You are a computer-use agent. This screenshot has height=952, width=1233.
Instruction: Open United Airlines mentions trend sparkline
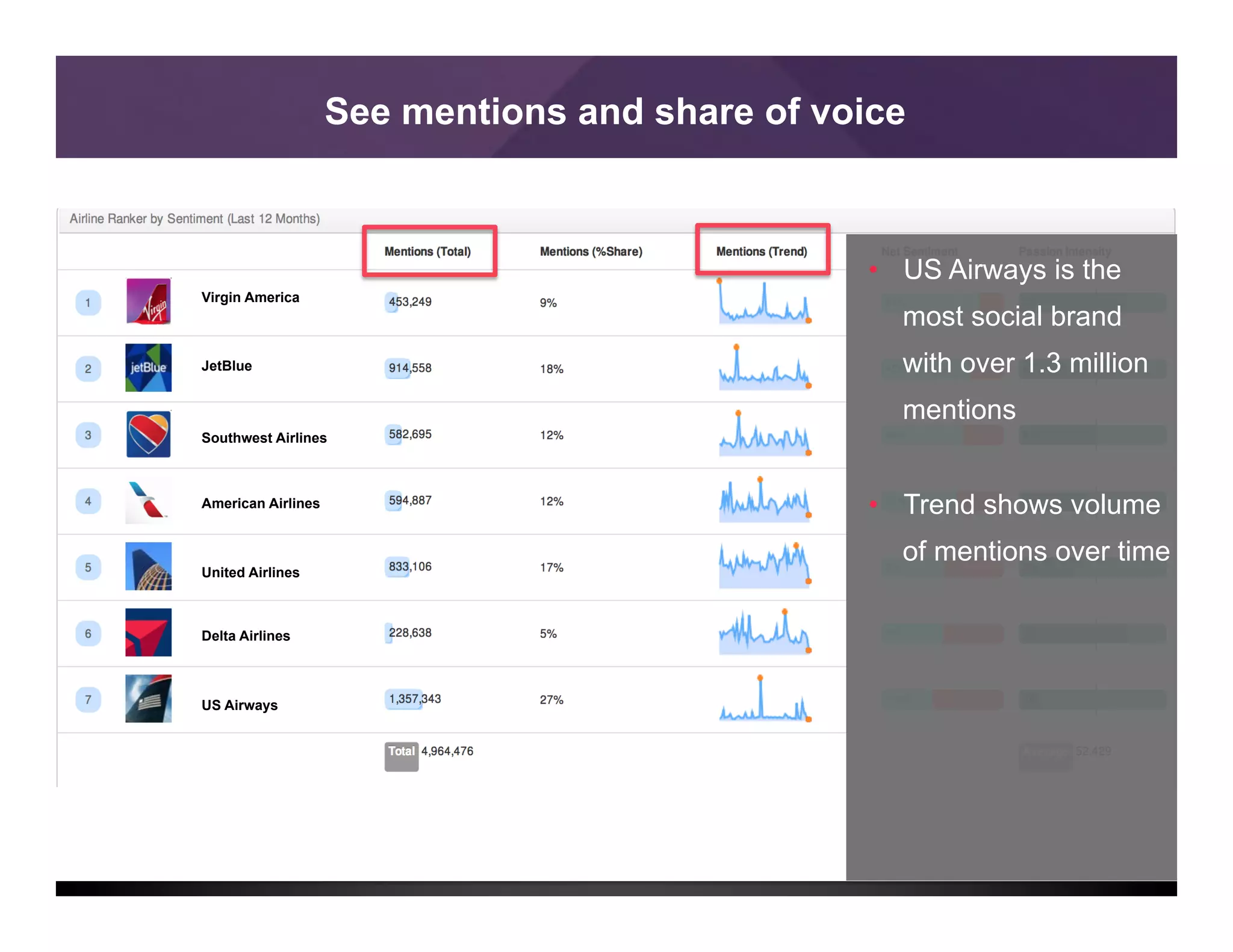(x=765, y=566)
